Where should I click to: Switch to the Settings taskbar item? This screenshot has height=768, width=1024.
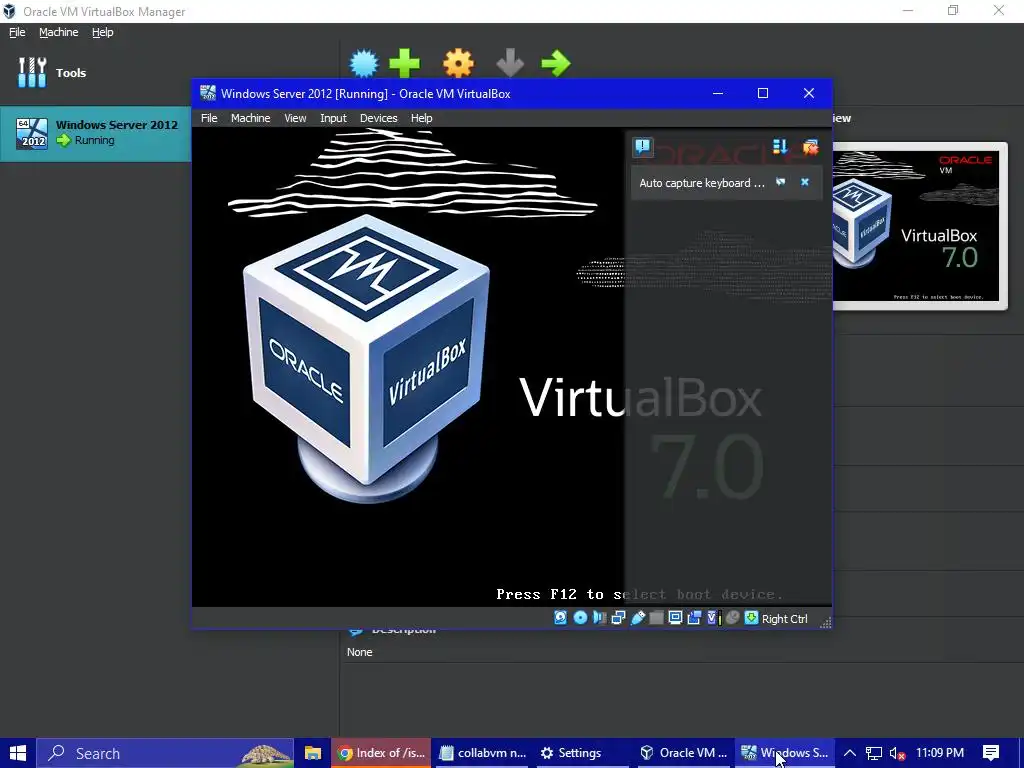tap(583, 753)
